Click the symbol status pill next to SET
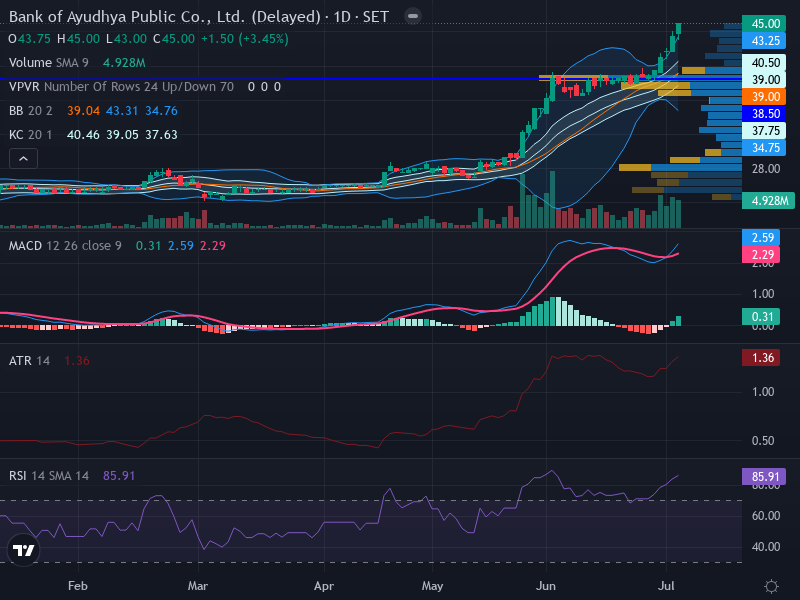 pyautogui.click(x=413, y=16)
